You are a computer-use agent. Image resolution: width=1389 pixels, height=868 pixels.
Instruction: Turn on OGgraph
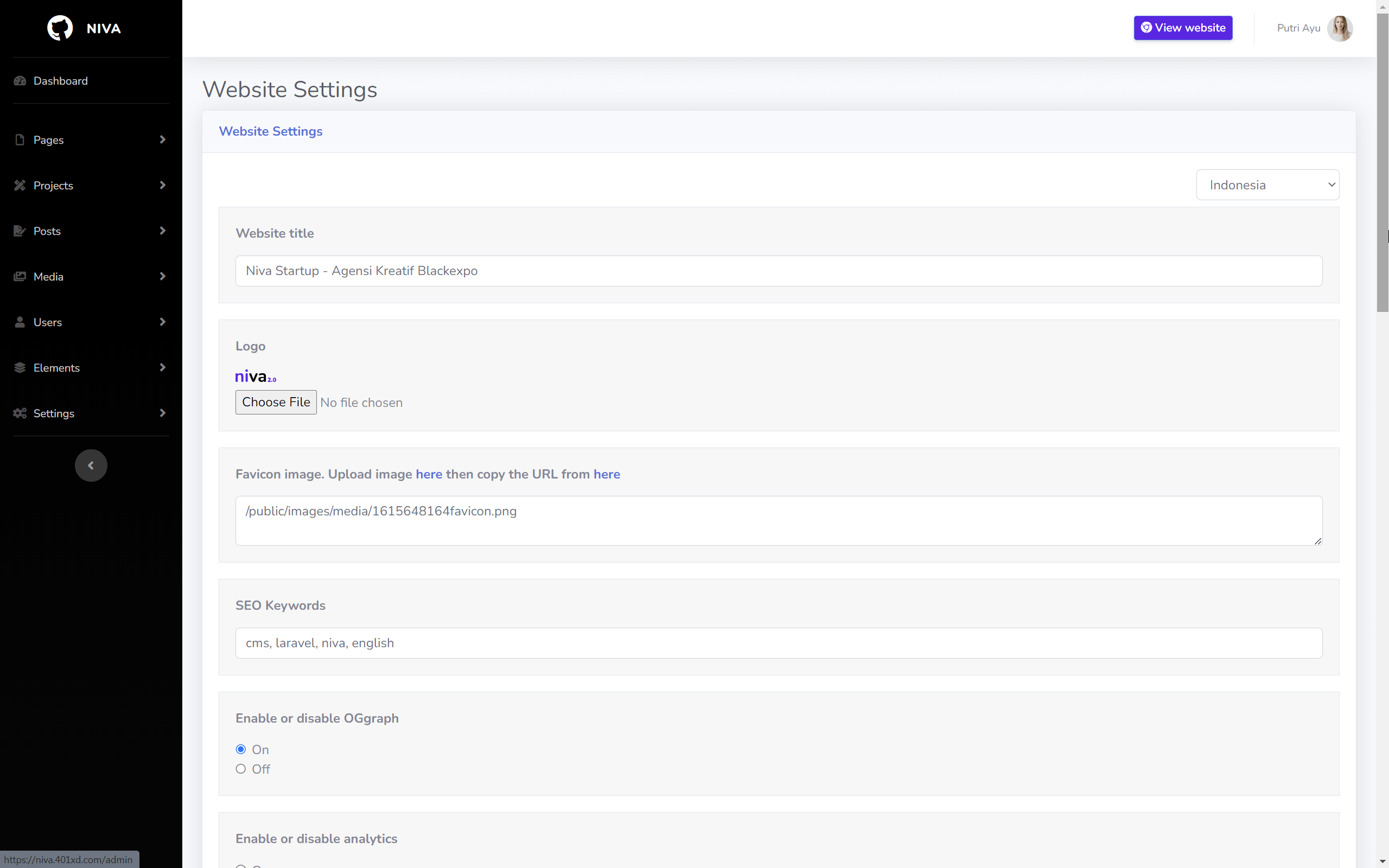[241, 749]
